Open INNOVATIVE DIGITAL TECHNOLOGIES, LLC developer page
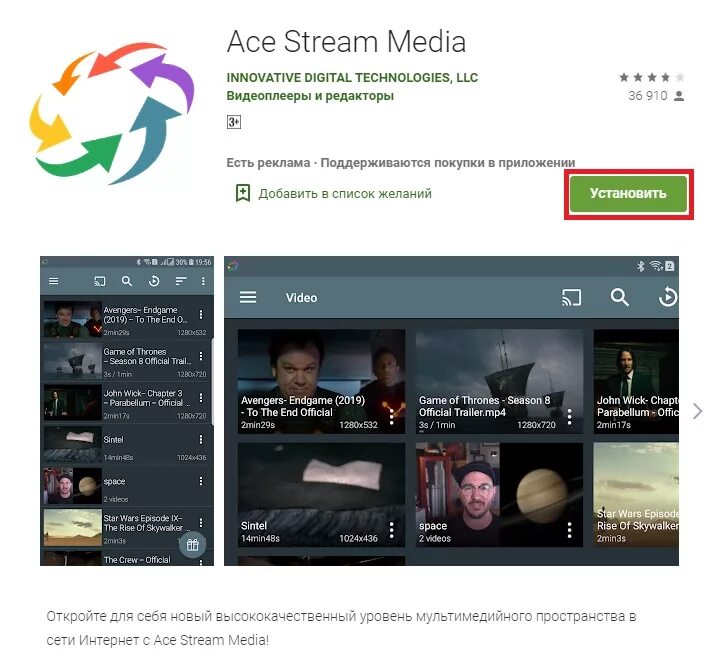716x667 pixels. tap(352, 78)
